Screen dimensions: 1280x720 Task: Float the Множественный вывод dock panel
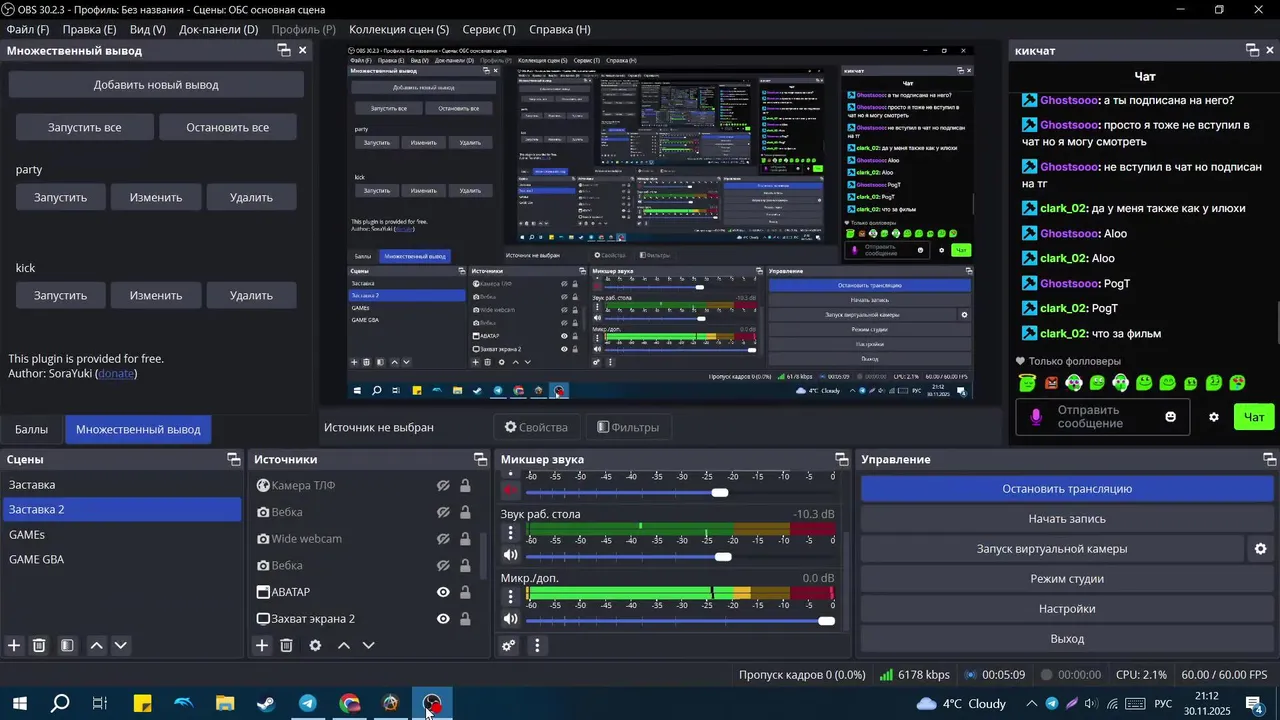(284, 50)
